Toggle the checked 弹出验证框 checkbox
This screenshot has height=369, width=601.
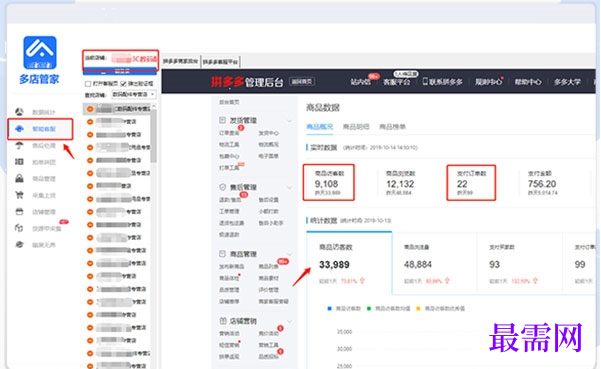(x=123, y=84)
